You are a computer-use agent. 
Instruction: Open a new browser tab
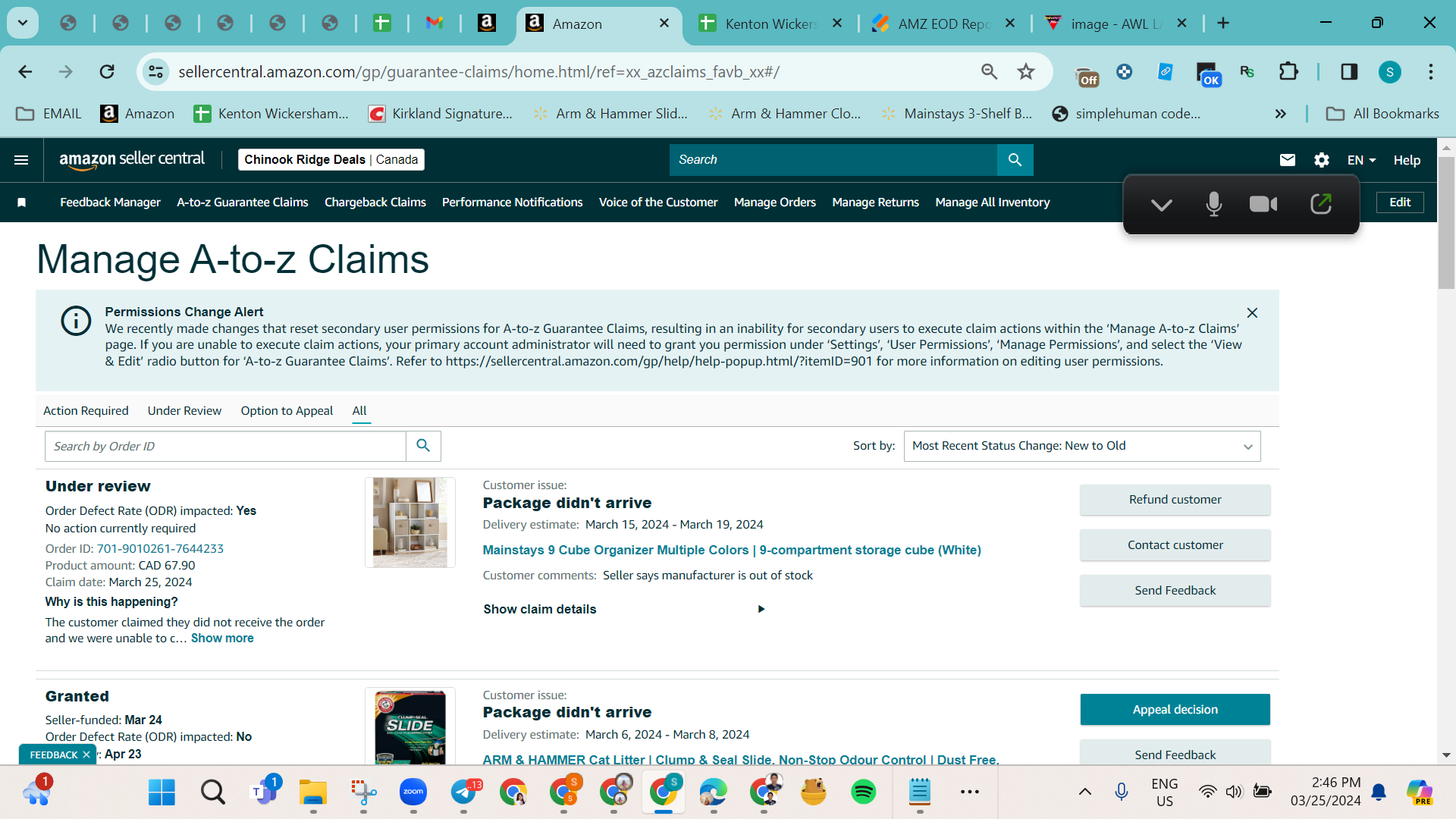coord(1223,24)
